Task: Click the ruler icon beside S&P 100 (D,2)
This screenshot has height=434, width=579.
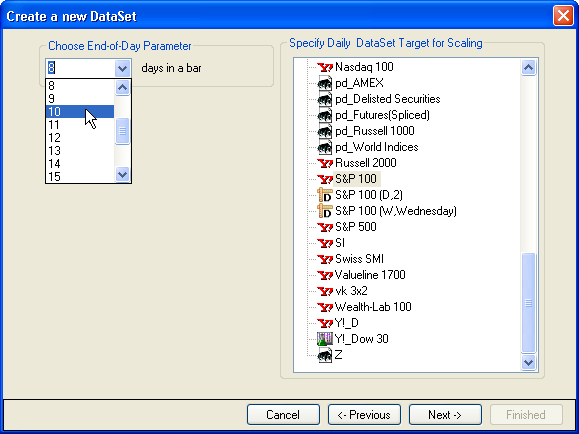Action: pos(325,195)
